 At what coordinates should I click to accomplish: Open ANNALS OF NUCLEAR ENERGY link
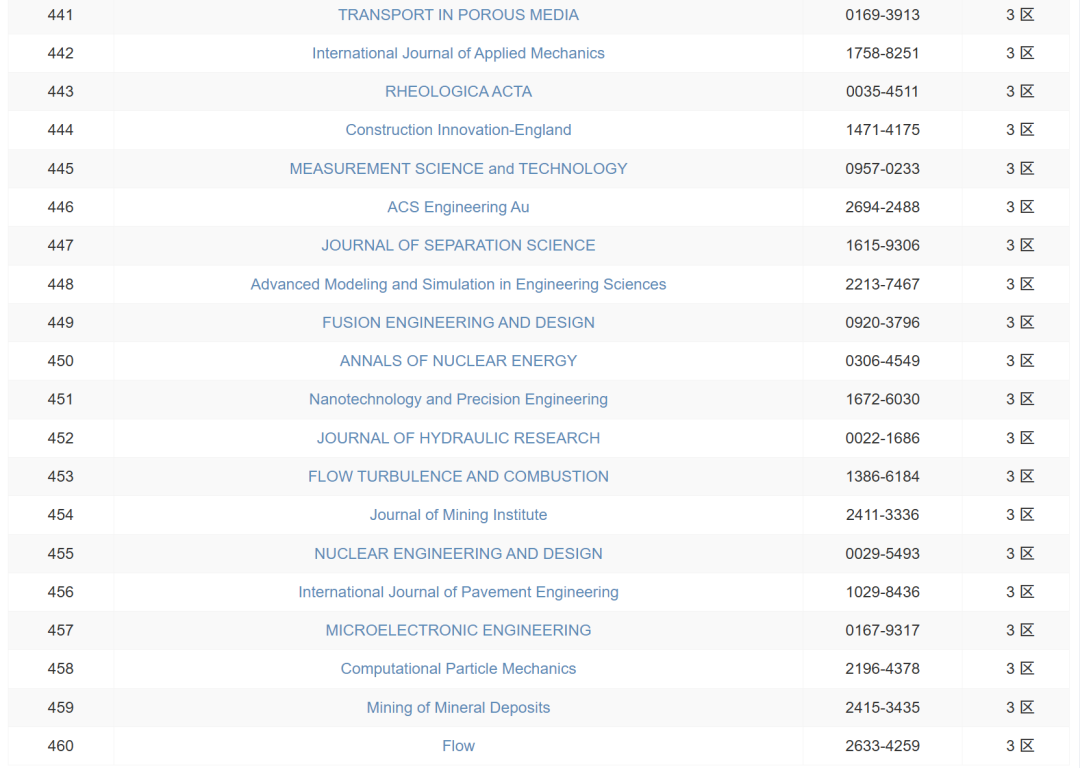[x=458, y=361]
